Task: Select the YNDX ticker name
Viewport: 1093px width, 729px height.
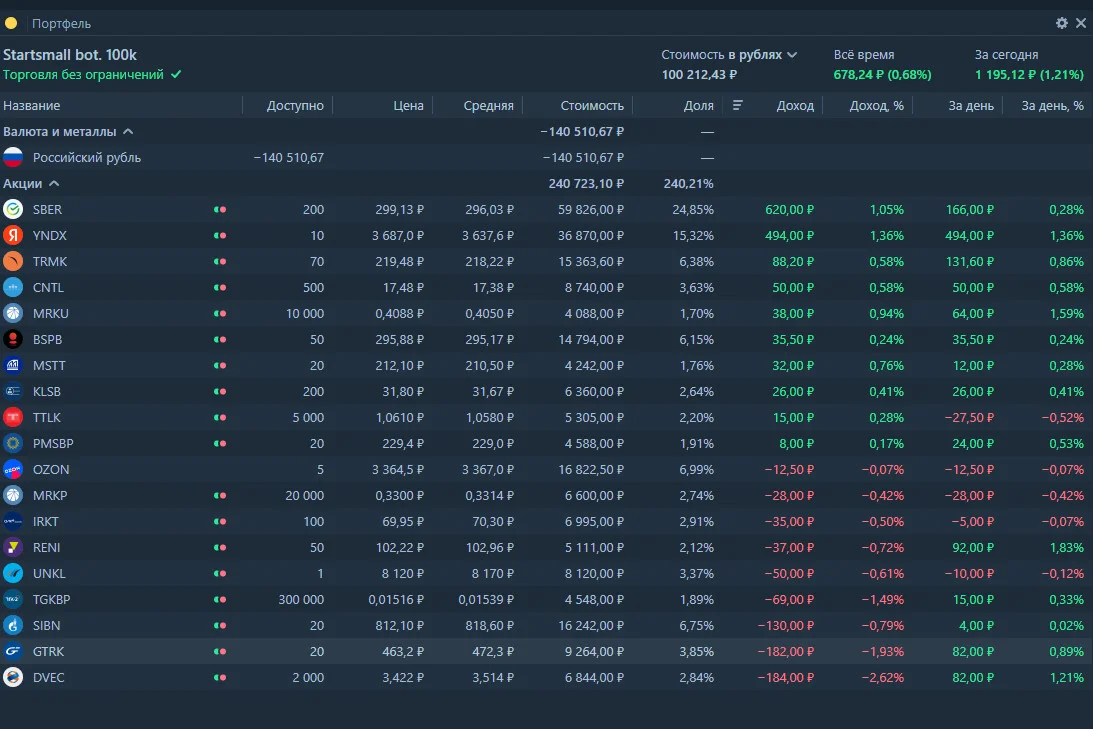Action: coord(49,236)
